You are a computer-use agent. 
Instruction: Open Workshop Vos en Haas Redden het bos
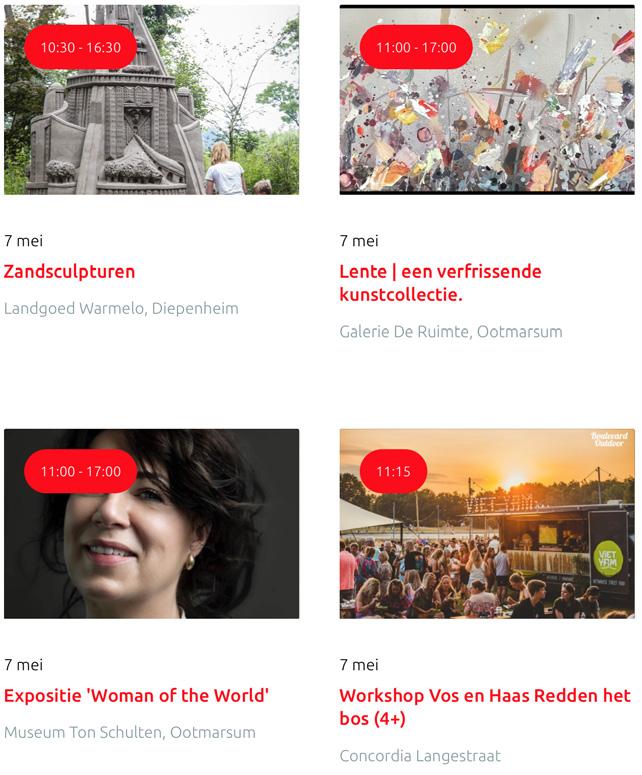485,707
